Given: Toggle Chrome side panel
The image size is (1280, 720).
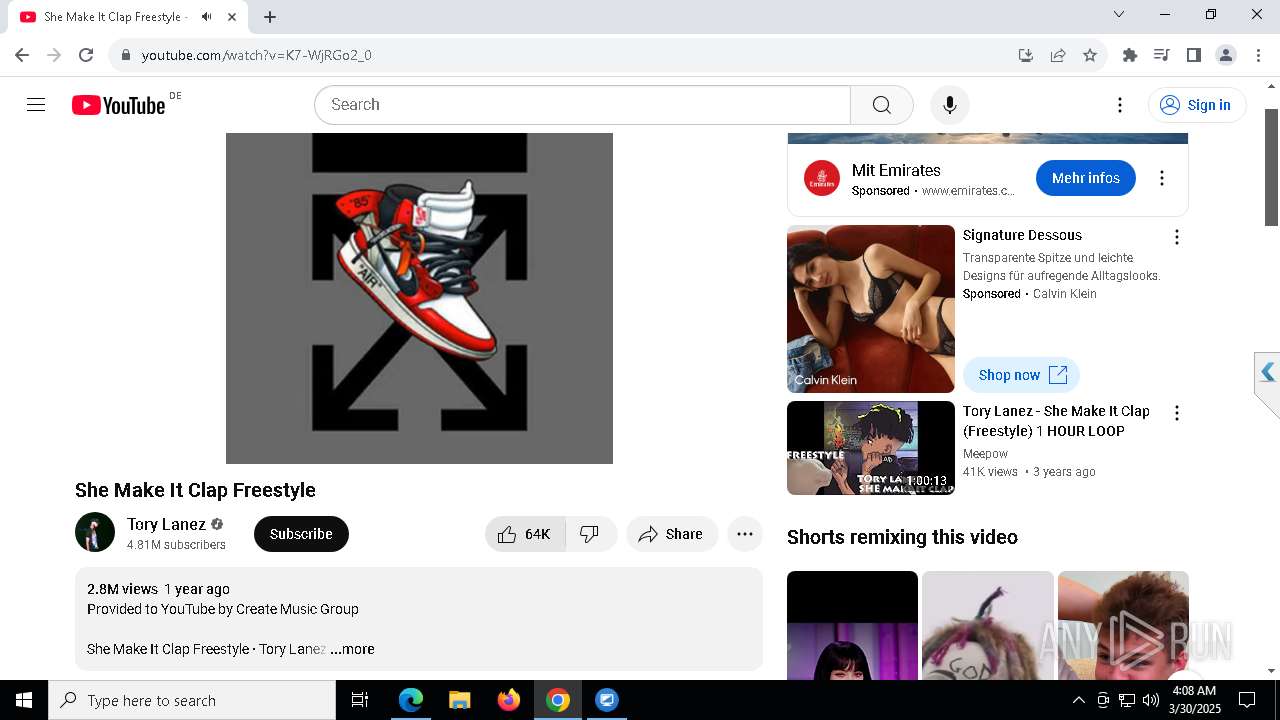Looking at the screenshot, I should point(1194,55).
